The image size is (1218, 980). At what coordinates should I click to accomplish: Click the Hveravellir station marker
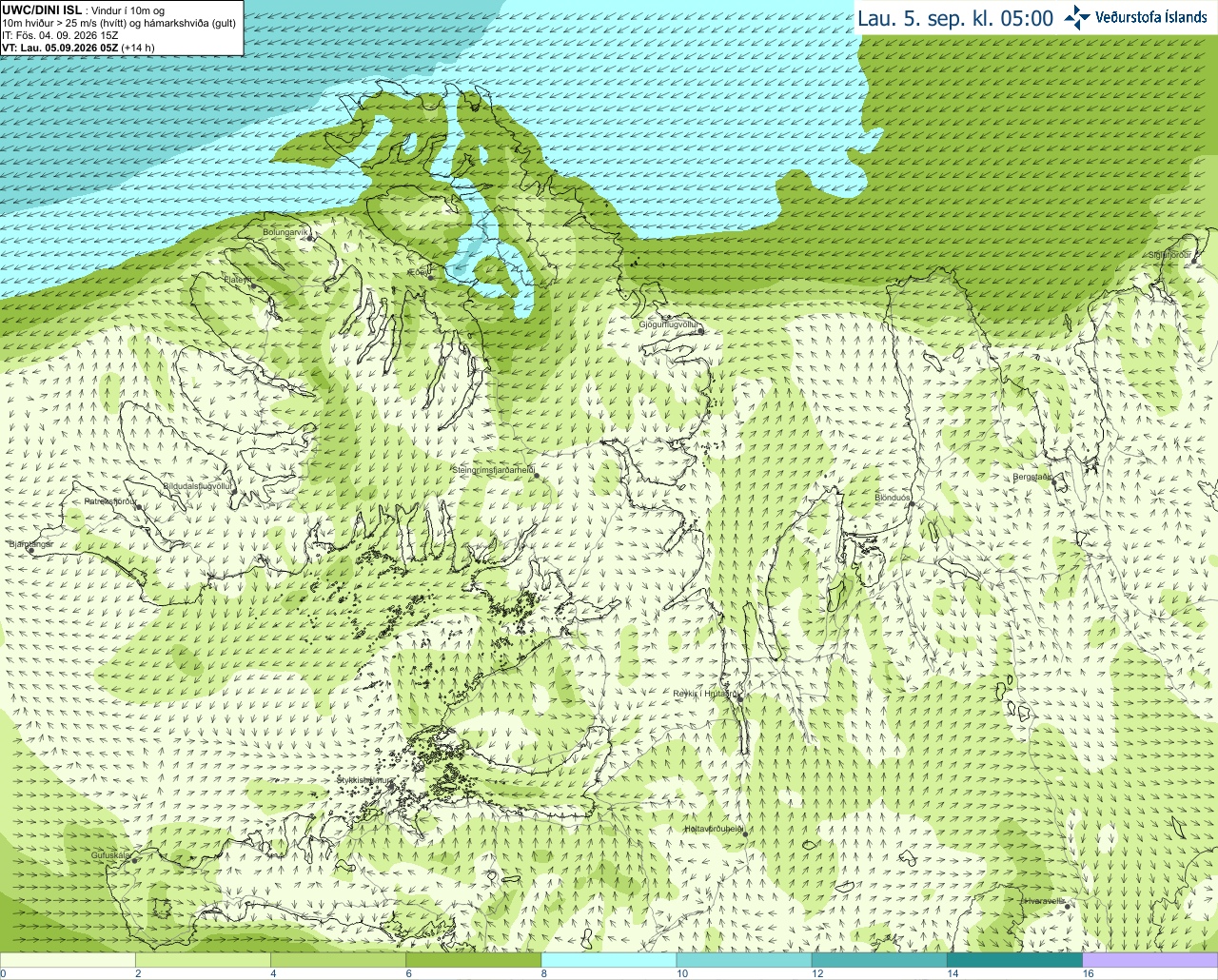click(x=1068, y=906)
